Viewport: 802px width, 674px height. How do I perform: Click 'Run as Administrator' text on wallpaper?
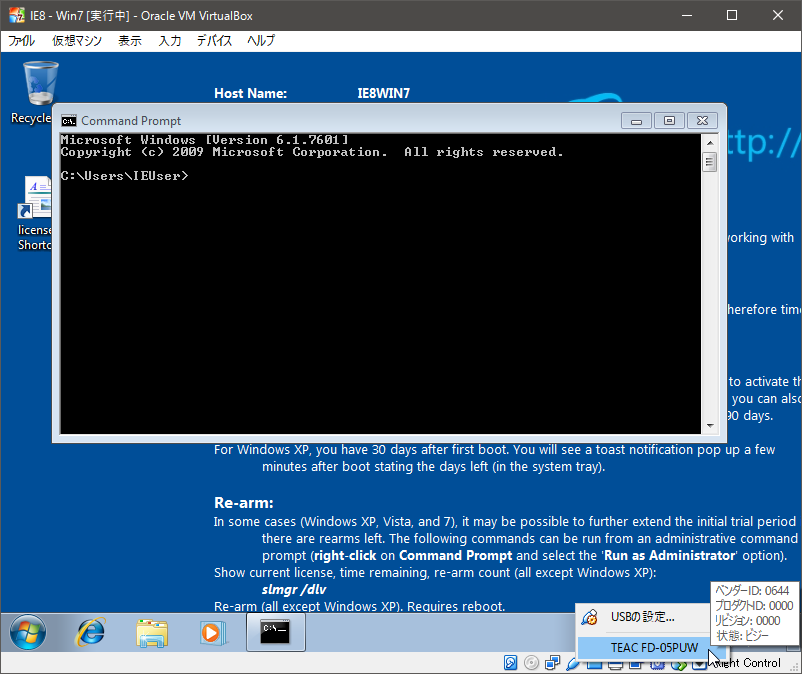670,556
